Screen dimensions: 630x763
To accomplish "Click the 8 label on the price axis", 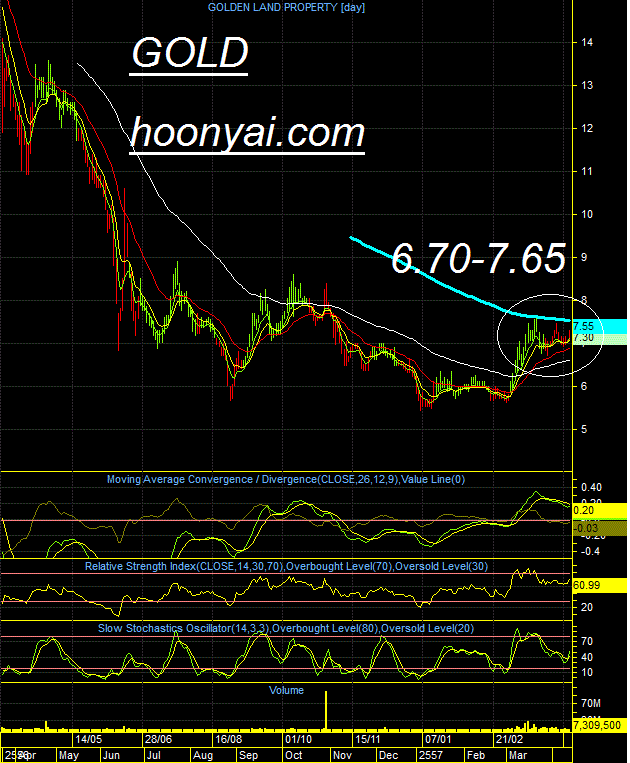I will (x=584, y=300).
